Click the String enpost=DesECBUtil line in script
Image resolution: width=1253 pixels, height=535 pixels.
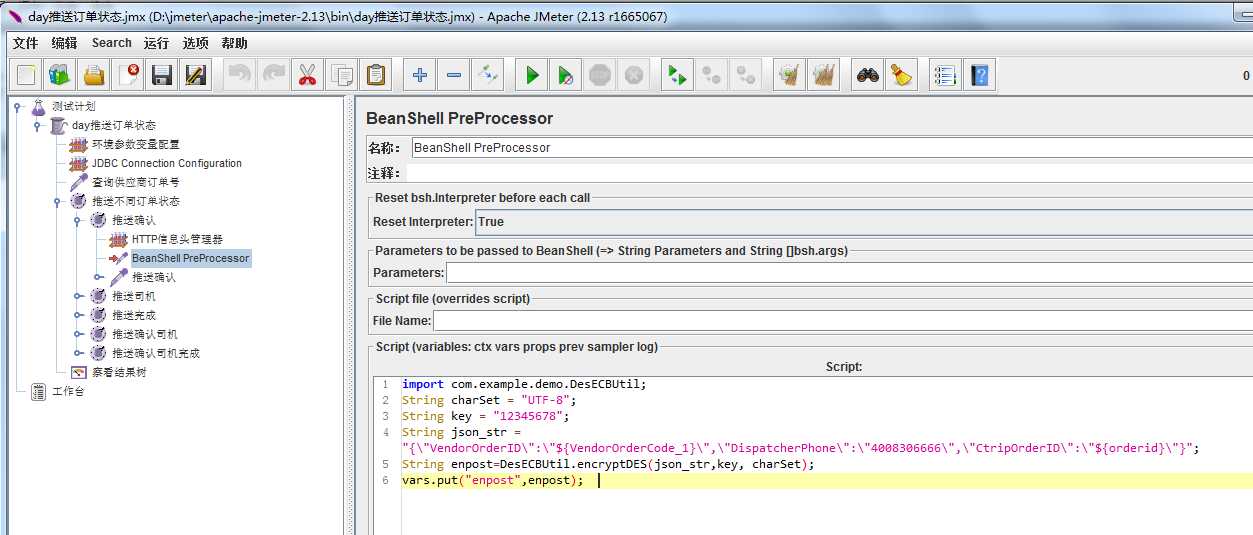[608, 464]
